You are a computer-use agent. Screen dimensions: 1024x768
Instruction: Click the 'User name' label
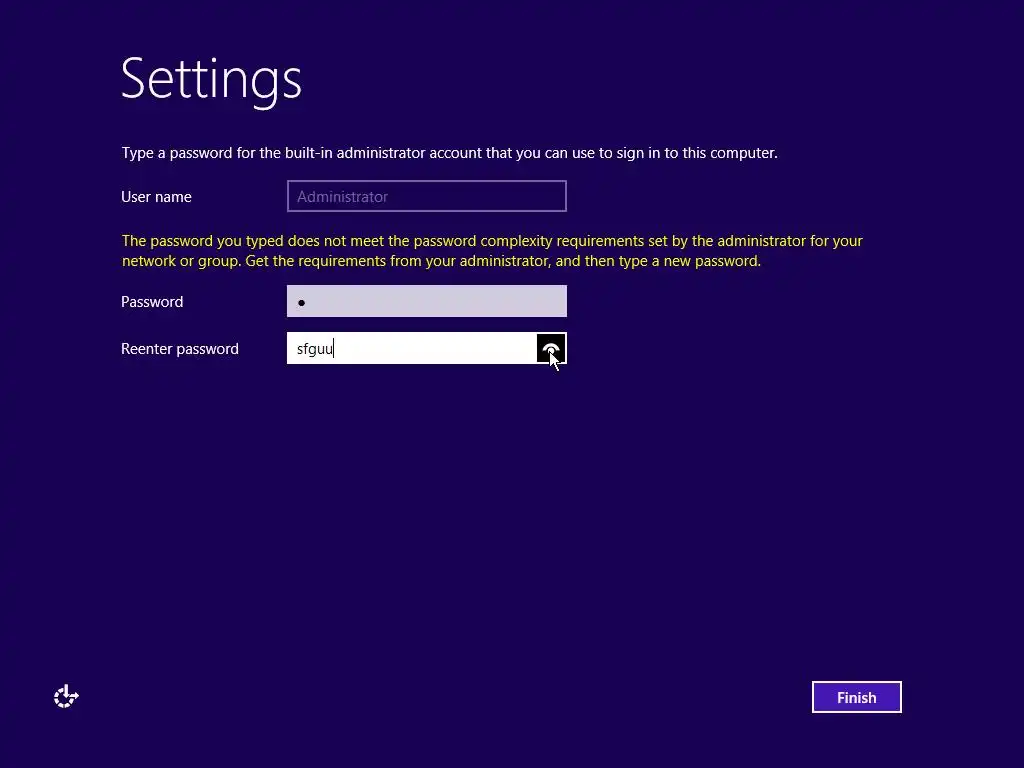(156, 197)
